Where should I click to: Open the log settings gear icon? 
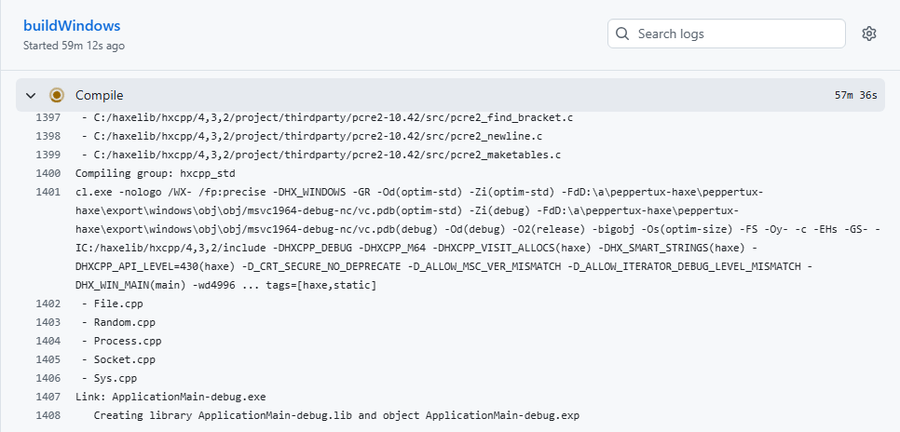click(x=869, y=34)
